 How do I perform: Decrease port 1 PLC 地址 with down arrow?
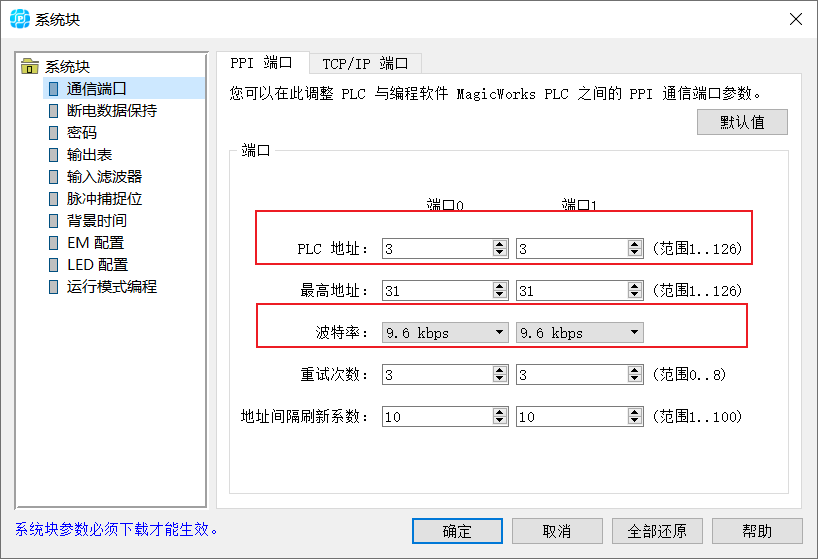[635, 253]
